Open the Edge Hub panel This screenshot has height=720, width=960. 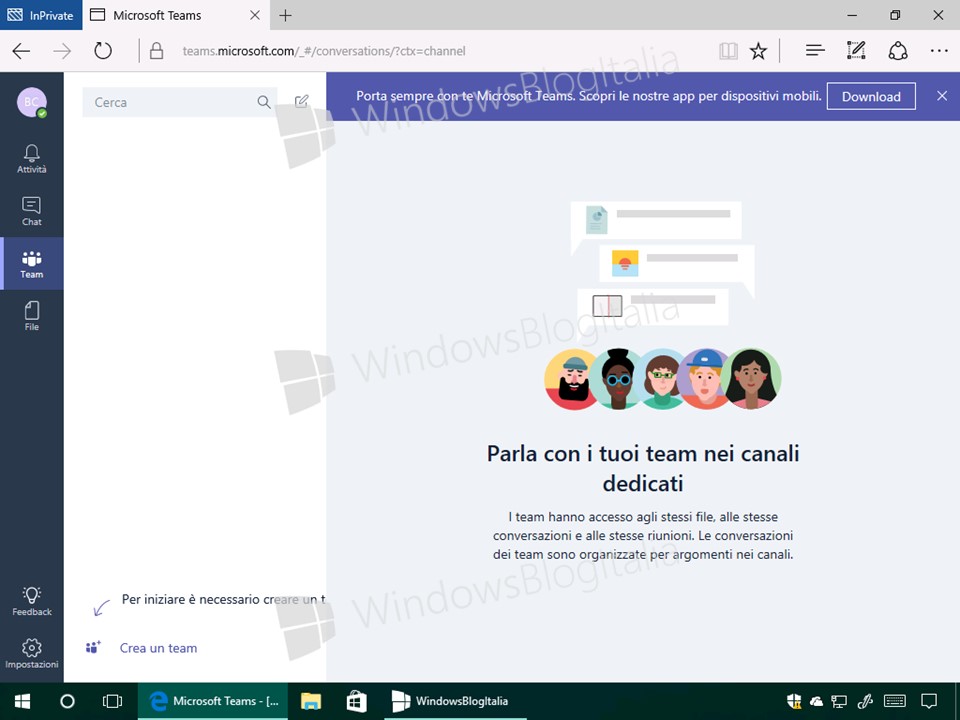pyautogui.click(x=815, y=51)
